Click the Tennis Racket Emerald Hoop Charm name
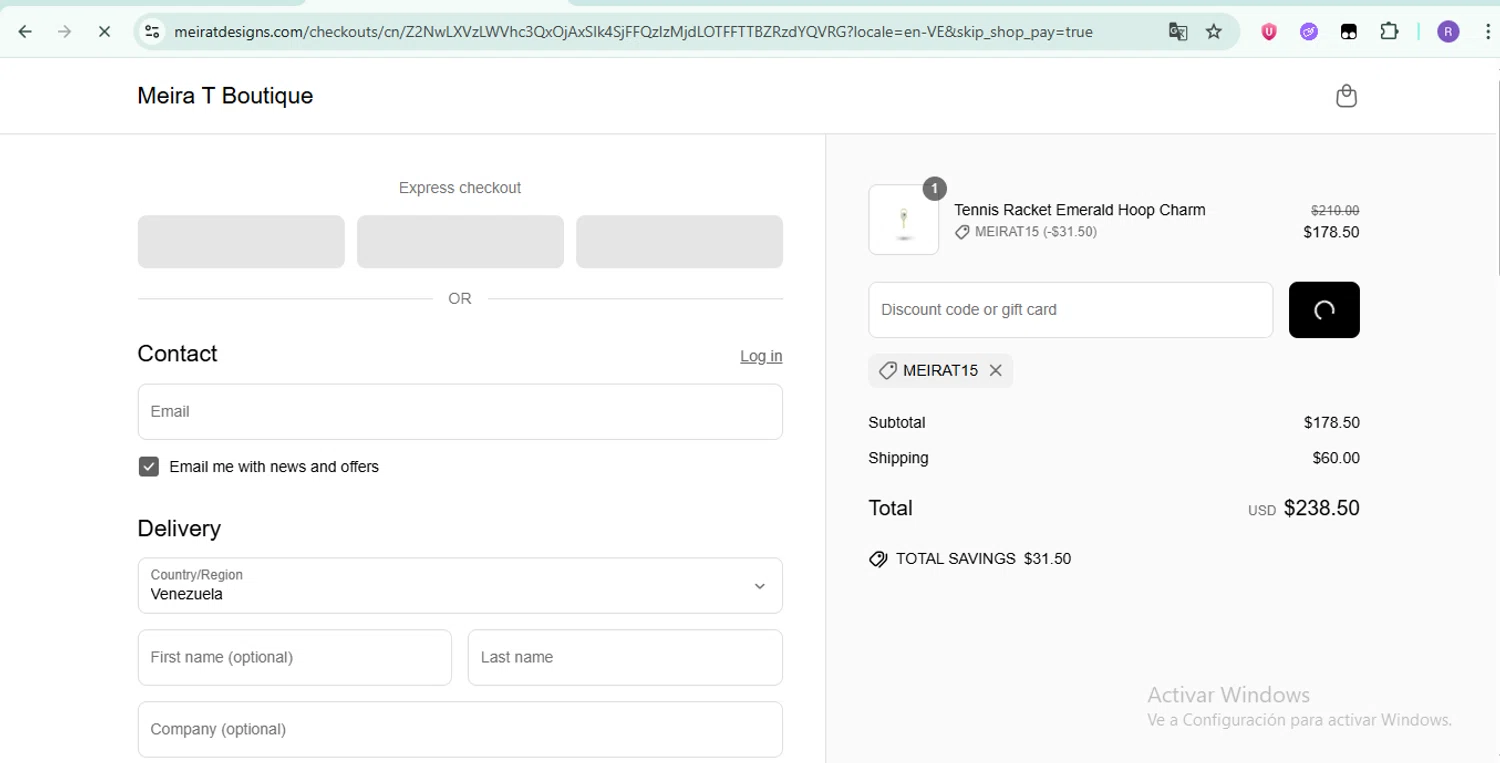 pos(1079,210)
